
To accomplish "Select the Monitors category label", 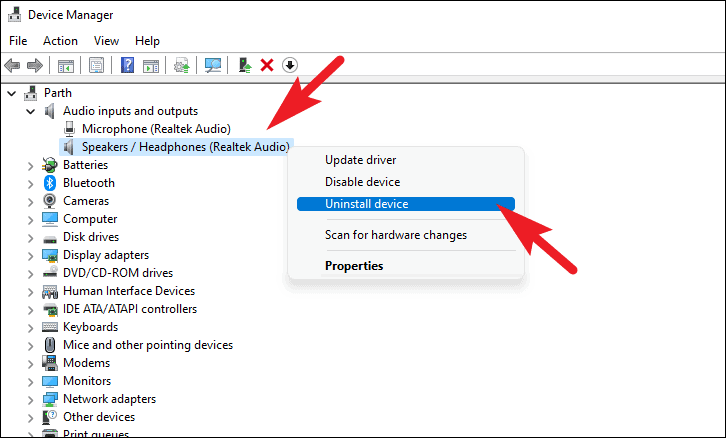I will tap(87, 381).
